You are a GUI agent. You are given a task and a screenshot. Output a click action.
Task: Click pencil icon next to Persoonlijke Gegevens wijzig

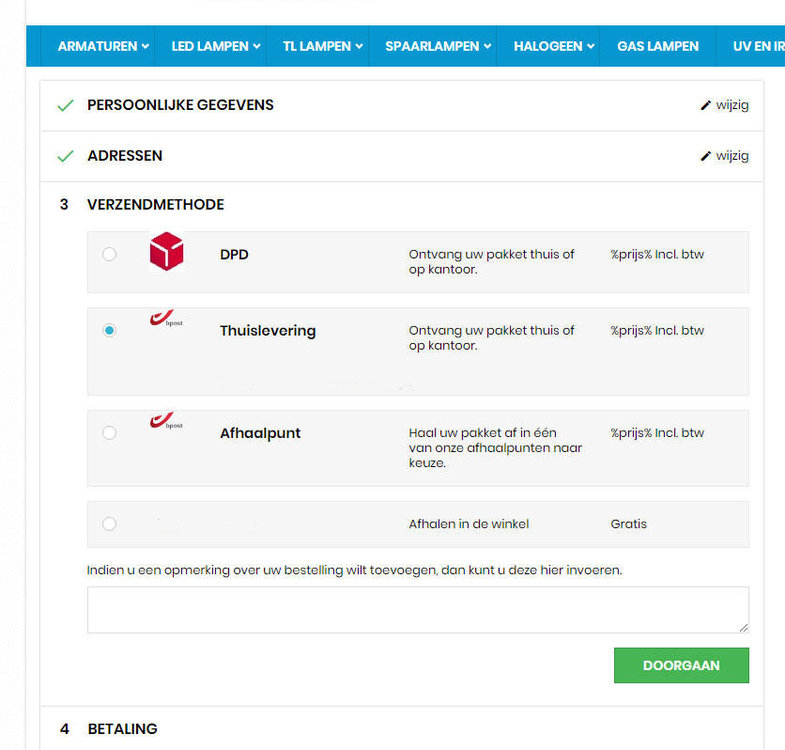(x=706, y=105)
